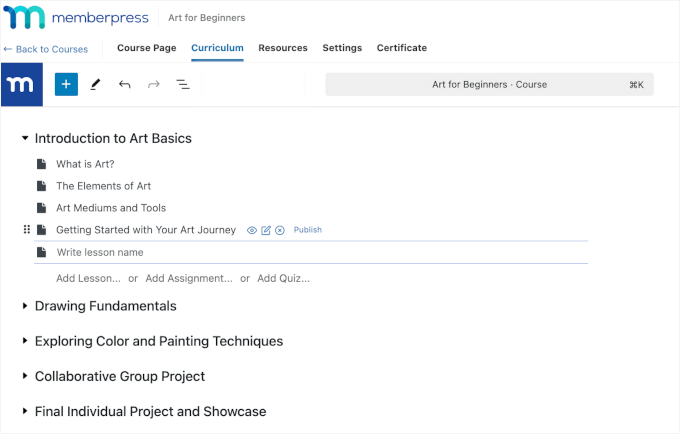The image size is (680, 434).
Task: Remove Getting Started lesson with the X icon
Action: point(280,230)
